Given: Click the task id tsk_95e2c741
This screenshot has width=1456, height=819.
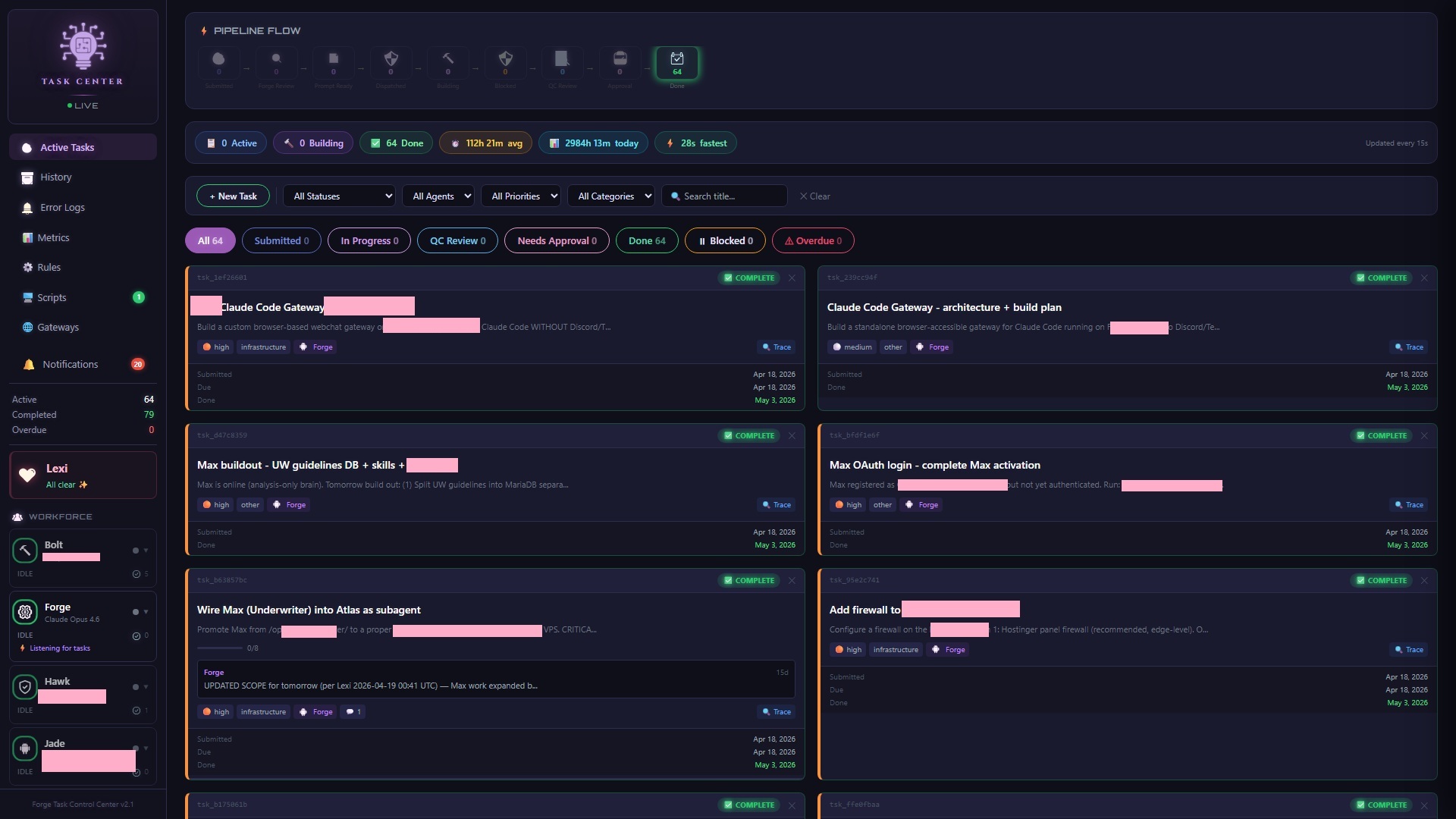Looking at the screenshot, I should click(854, 581).
